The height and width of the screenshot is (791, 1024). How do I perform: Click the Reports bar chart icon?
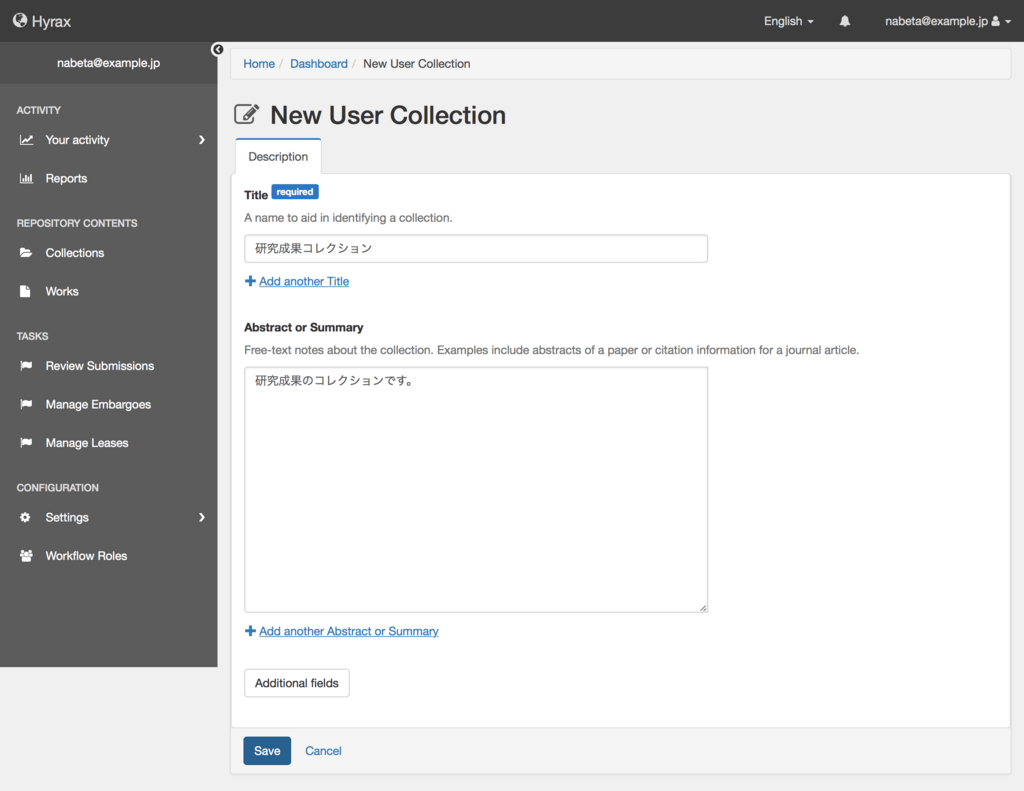(x=26, y=178)
